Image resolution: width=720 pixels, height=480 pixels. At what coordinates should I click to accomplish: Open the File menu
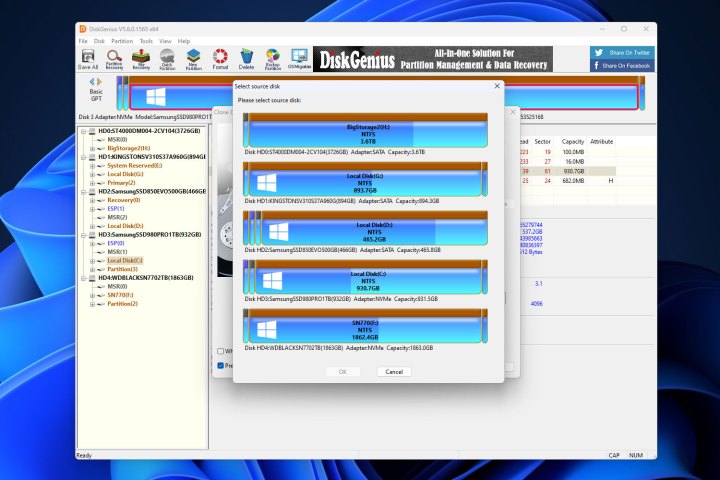(x=83, y=41)
